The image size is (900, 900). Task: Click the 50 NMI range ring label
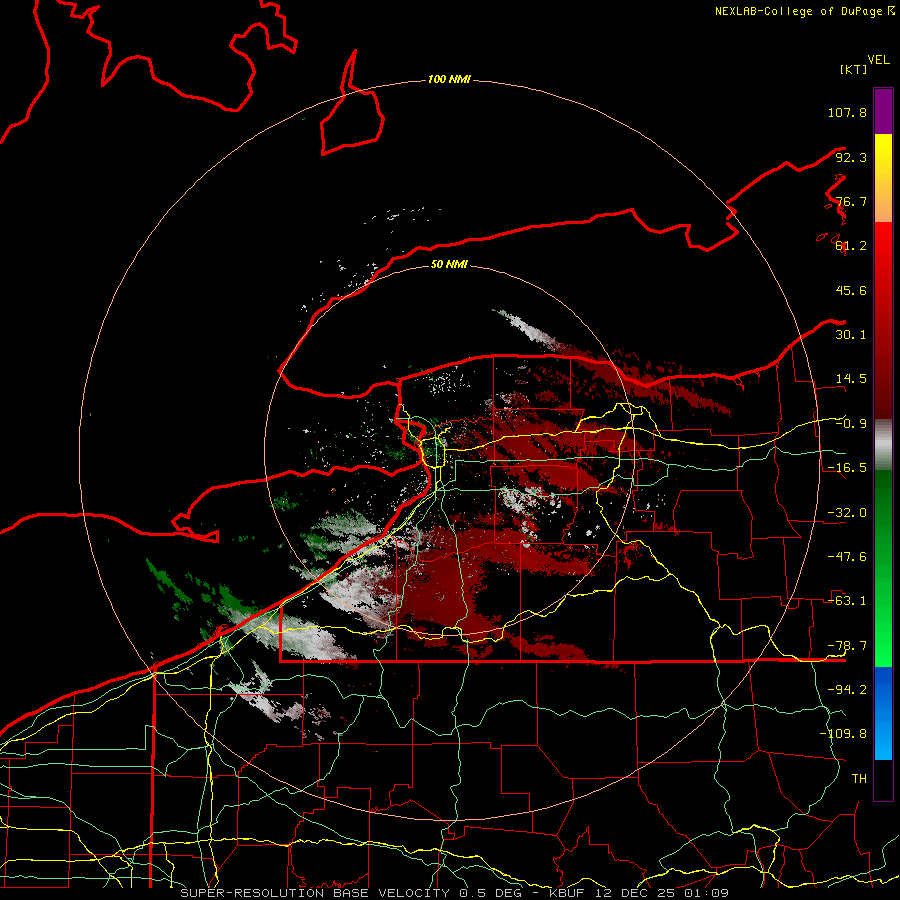click(449, 265)
